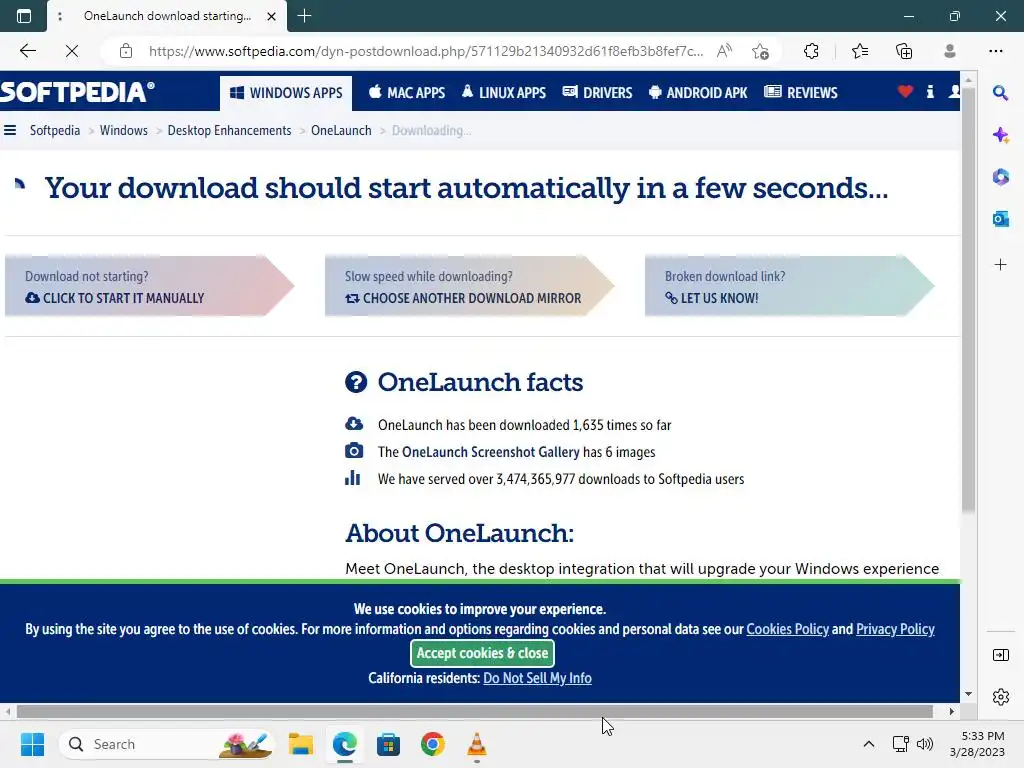The height and width of the screenshot is (768, 1024).
Task: Open the Linux Apps menu
Action: [504, 93]
